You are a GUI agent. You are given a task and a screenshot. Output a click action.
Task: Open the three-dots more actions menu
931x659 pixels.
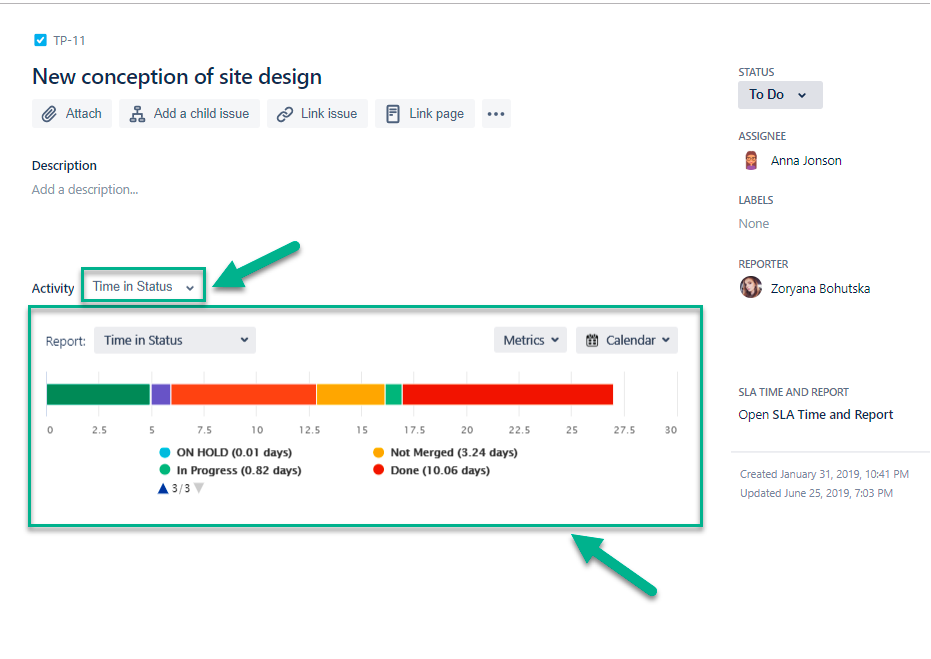(x=496, y=114)
